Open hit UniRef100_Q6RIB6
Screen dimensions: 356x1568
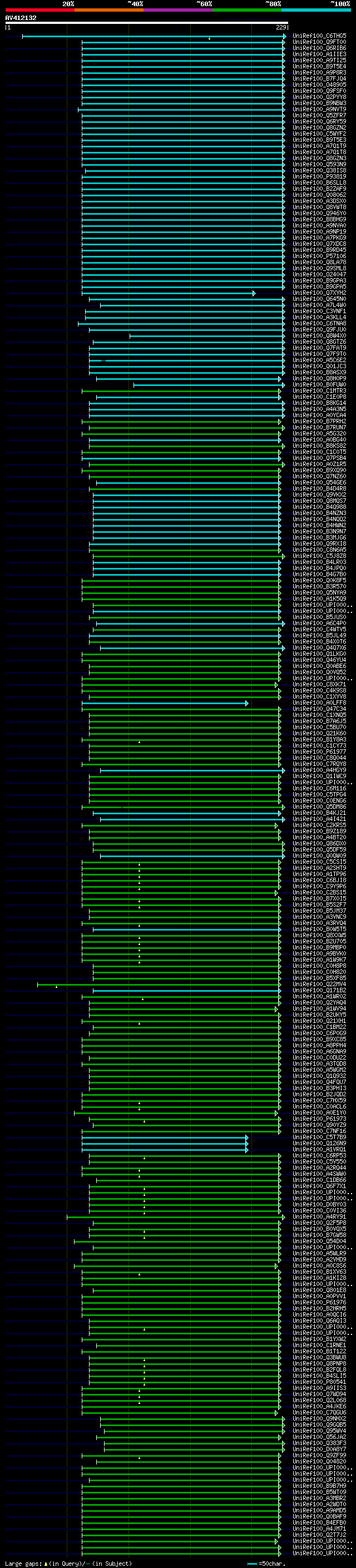(x=319, y=48)
